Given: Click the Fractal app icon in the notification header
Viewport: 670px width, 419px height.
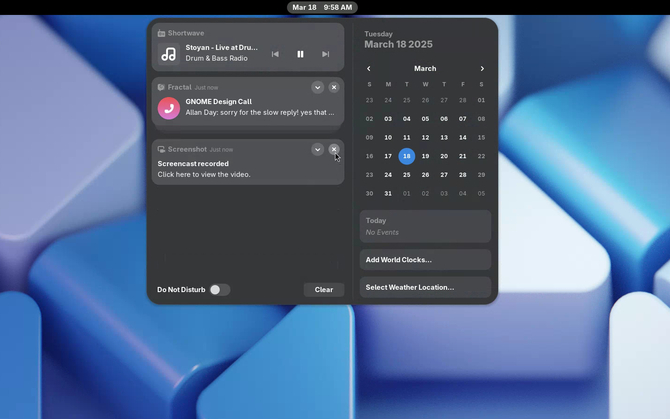Looking at the screenshot, I should (161, 87).
